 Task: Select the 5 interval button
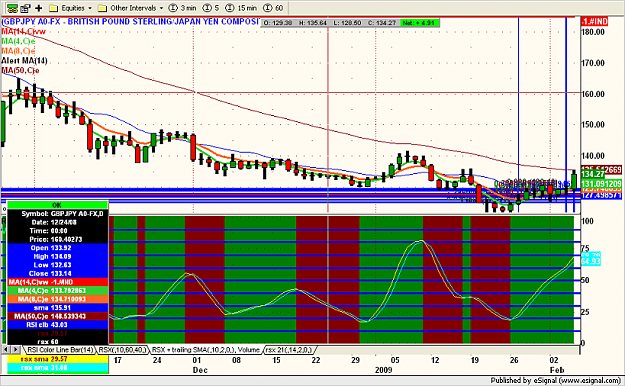211,8
